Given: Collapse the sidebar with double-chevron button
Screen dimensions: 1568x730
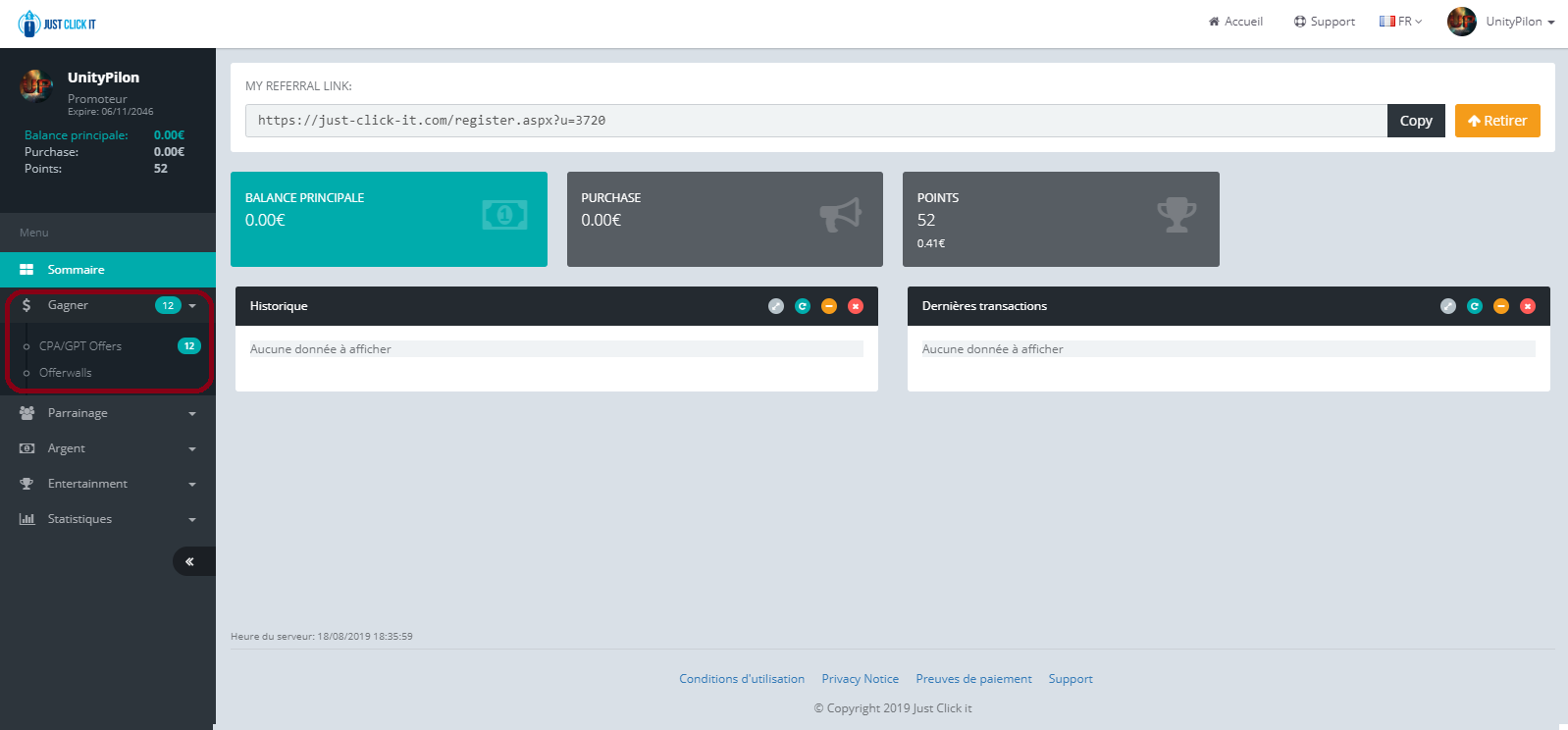Looking at the screenshot, I should [190, 561].
